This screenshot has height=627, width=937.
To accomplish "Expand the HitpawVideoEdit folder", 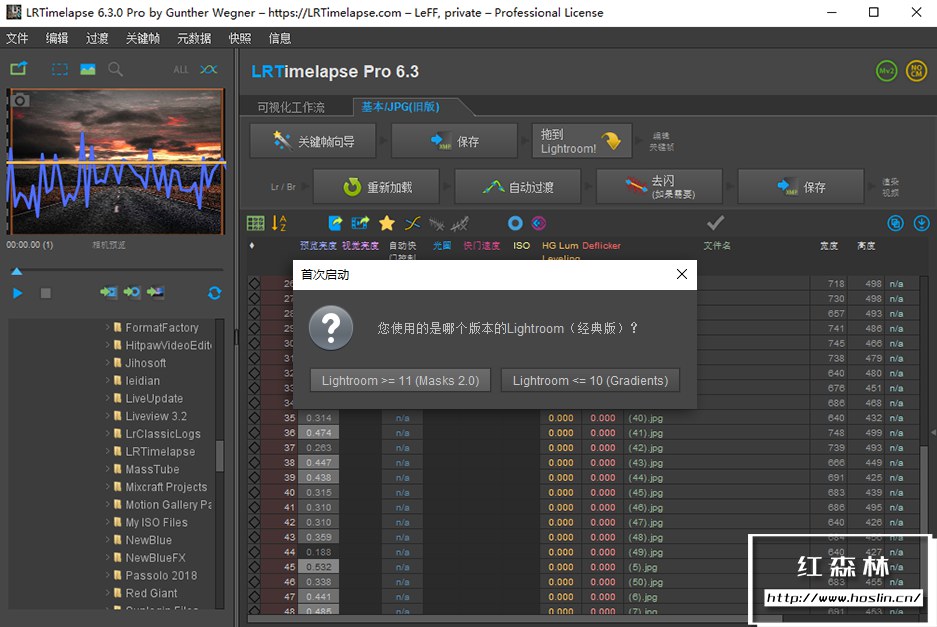I will coord(108,345).
